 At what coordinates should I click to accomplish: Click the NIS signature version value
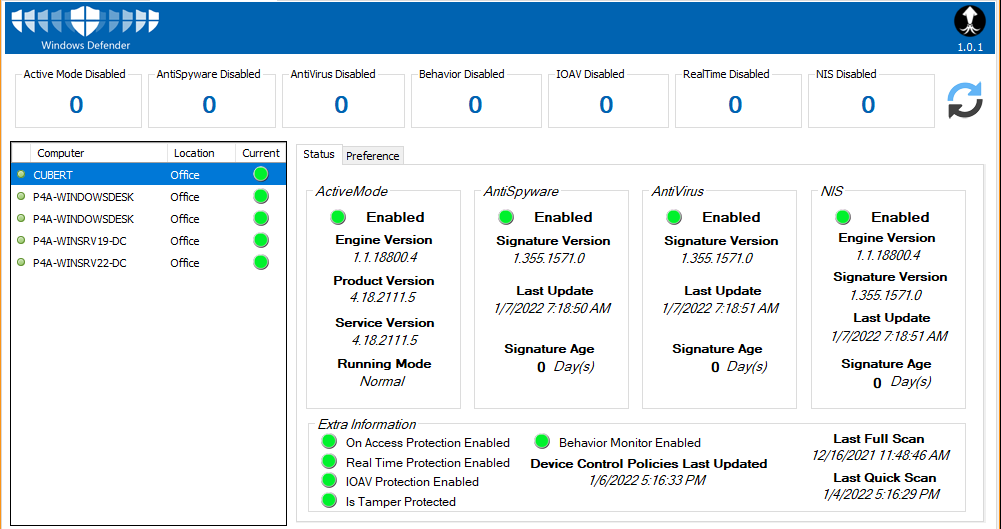886,295
